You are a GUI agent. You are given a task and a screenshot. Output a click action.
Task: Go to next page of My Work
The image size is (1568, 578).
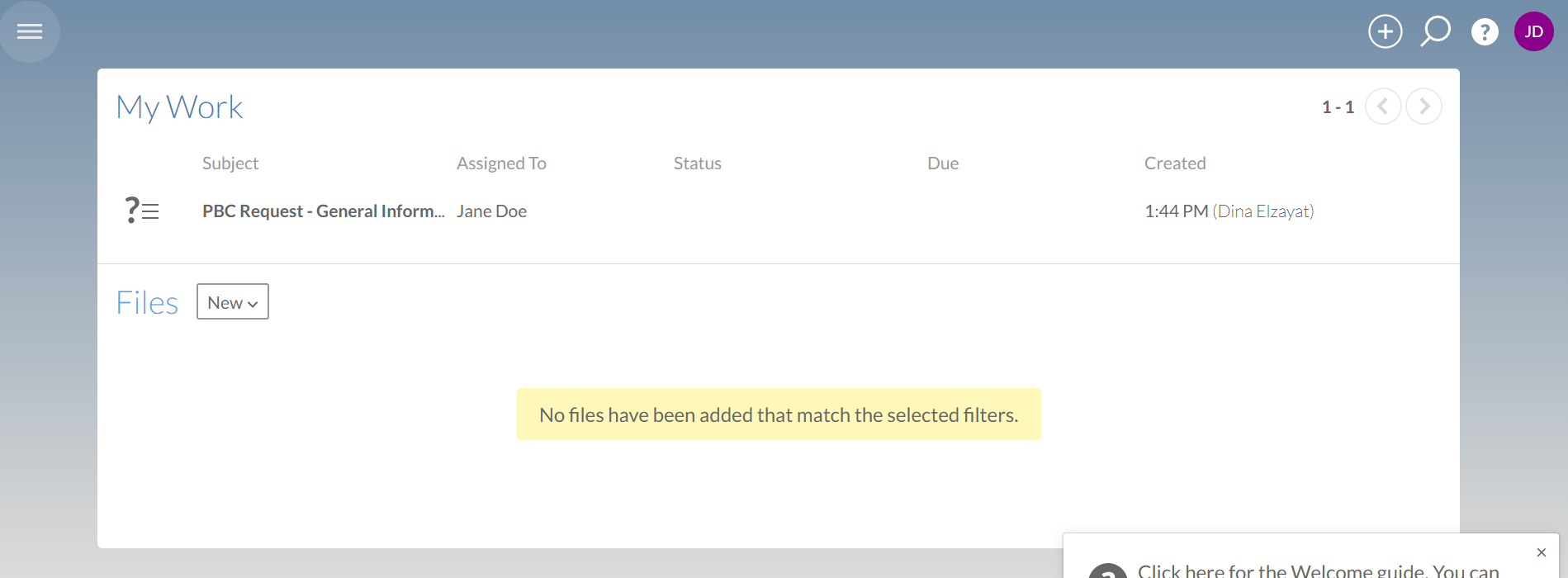[x=1424, y=107]
